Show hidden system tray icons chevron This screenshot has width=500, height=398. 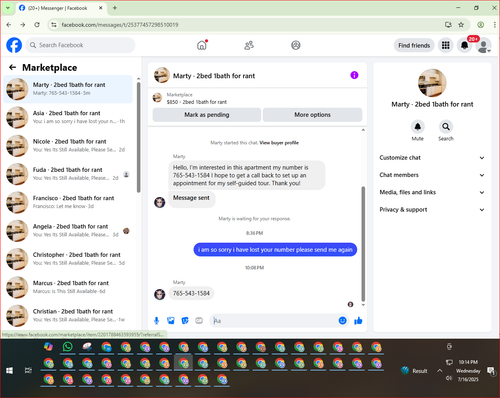pos(440,370)
